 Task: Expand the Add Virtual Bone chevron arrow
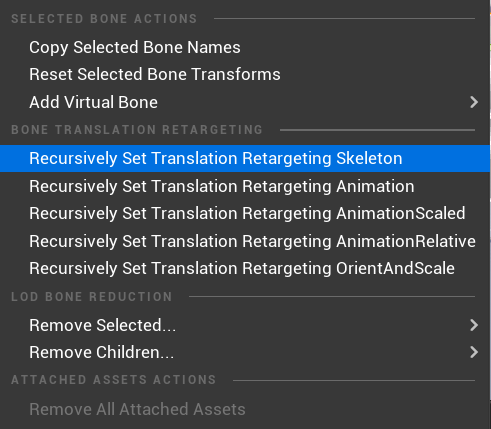coord(474,102)
